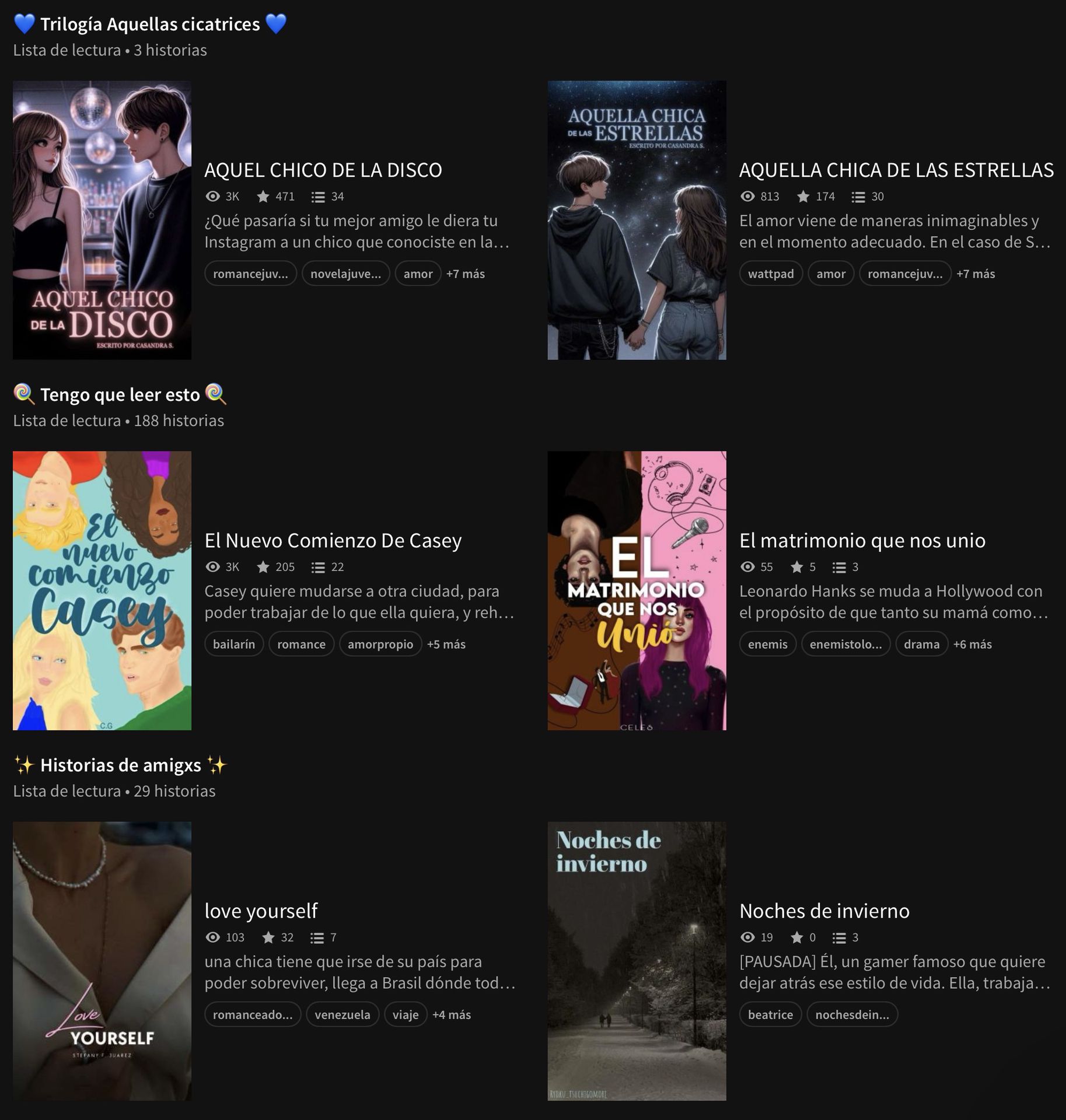This screenshot has height=1120, width=1066.
Task: Click chapter list icon for love yourself
Action: click(317, 938)
